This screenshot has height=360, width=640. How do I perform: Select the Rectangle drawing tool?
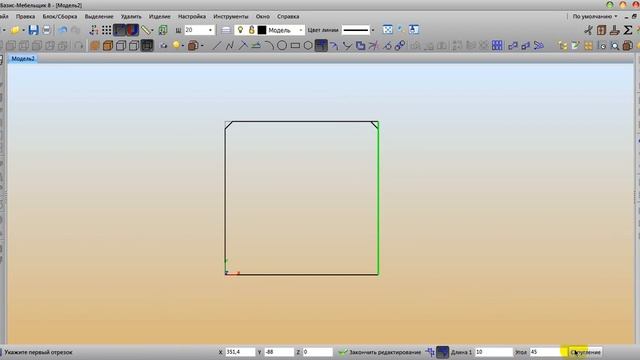295,45
